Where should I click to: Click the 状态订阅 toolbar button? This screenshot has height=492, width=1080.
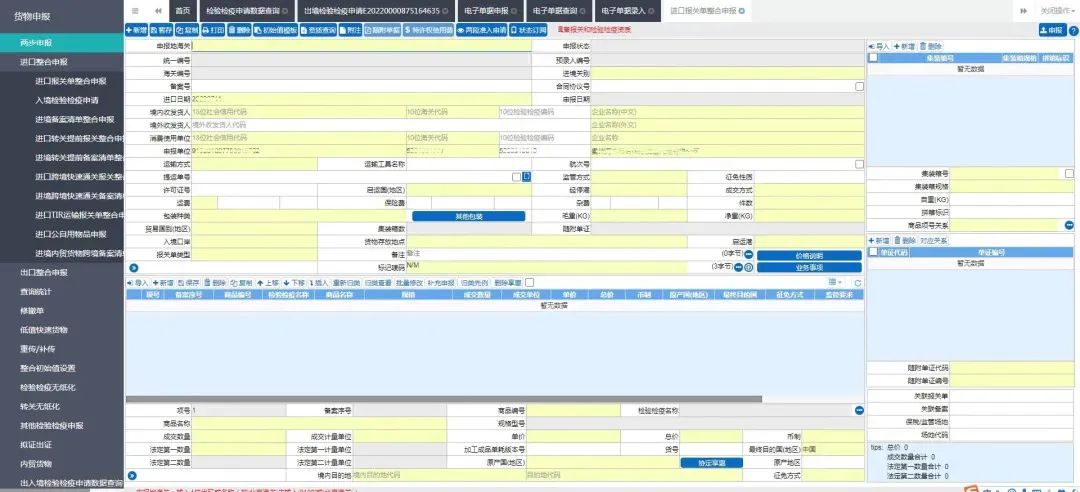coord(528,30)
